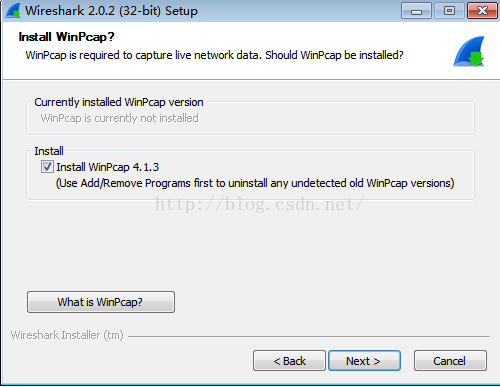Cancel the Wireshark setup
The width and height of the screenshot is (500, 387).
(x=450, y=360)
